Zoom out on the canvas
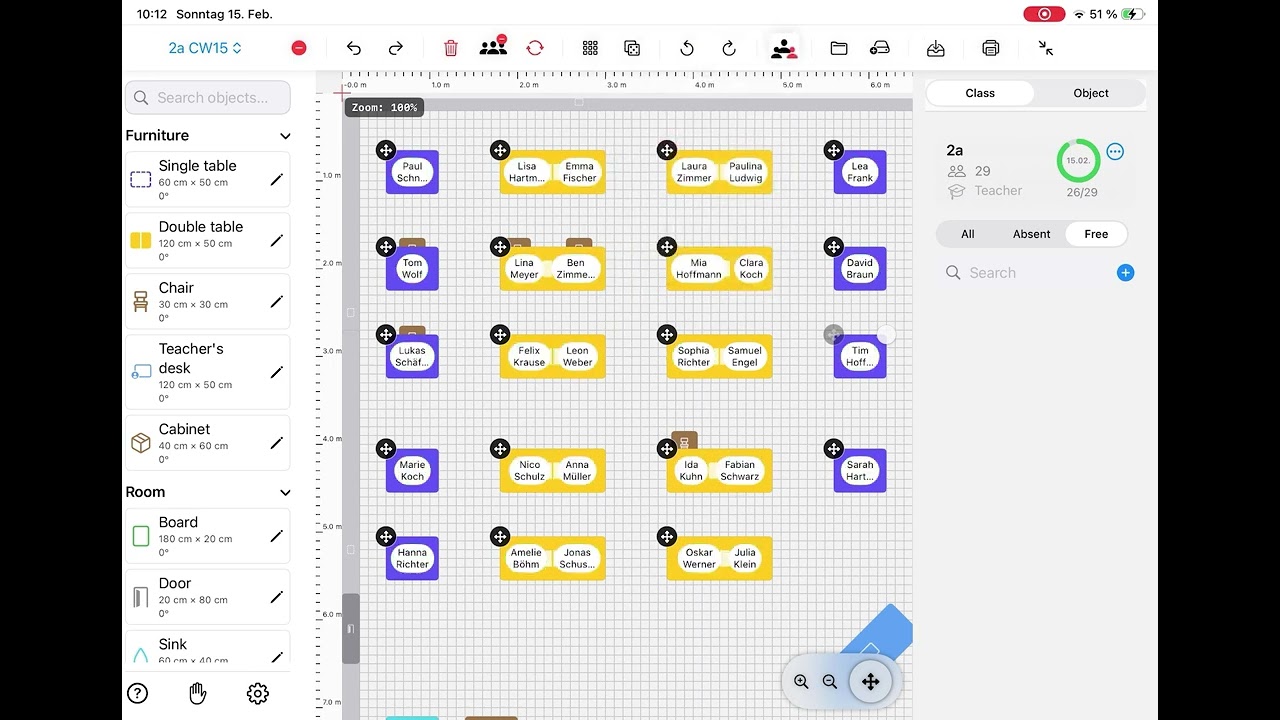This screenshot has width=1280, height=720. tap(830, 682)
